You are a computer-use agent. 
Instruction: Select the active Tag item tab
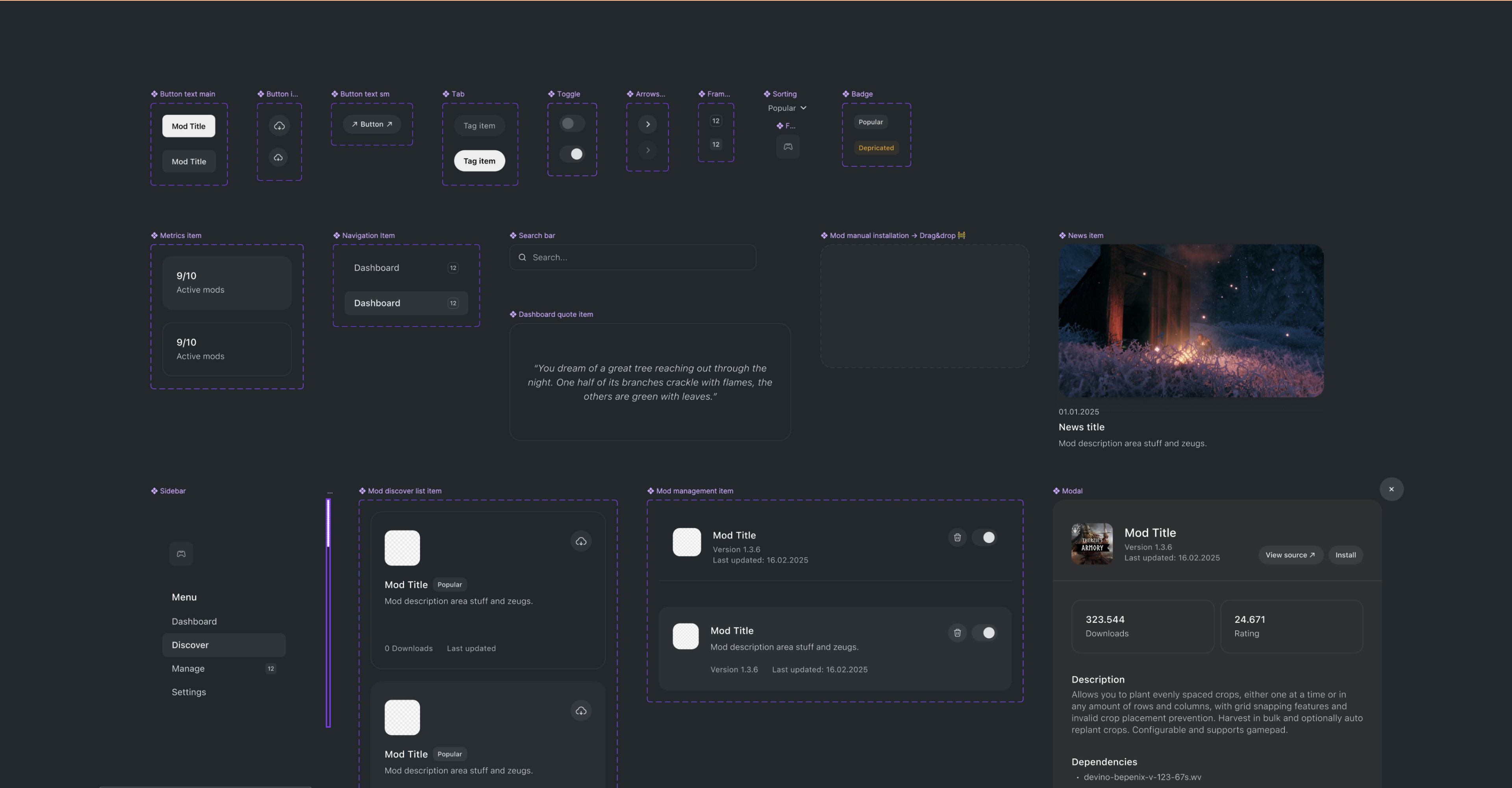coord(479,160)
